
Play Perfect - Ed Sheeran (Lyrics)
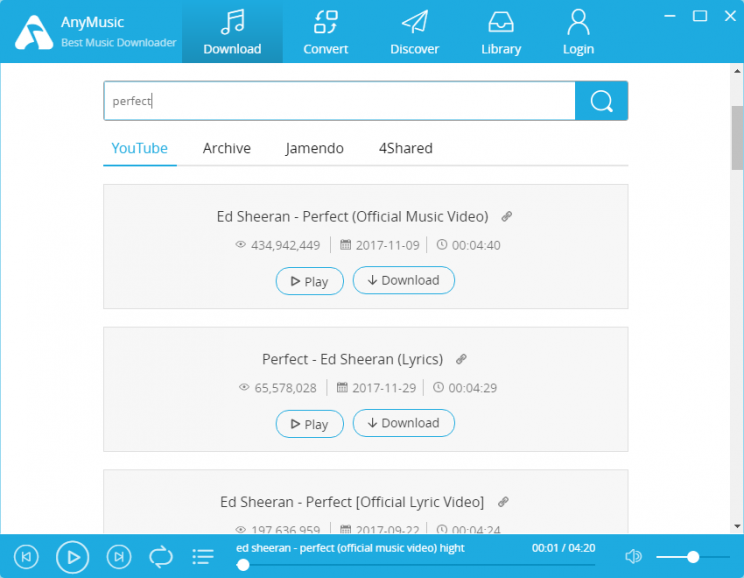click(x=309, y=424)
